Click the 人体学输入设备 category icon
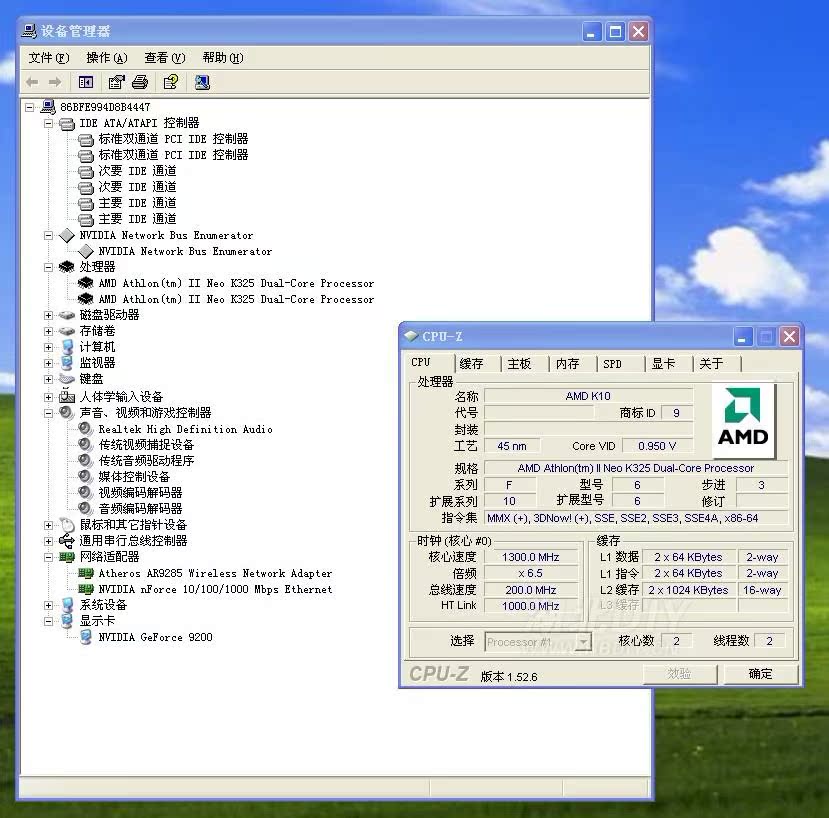 point(67,396)
